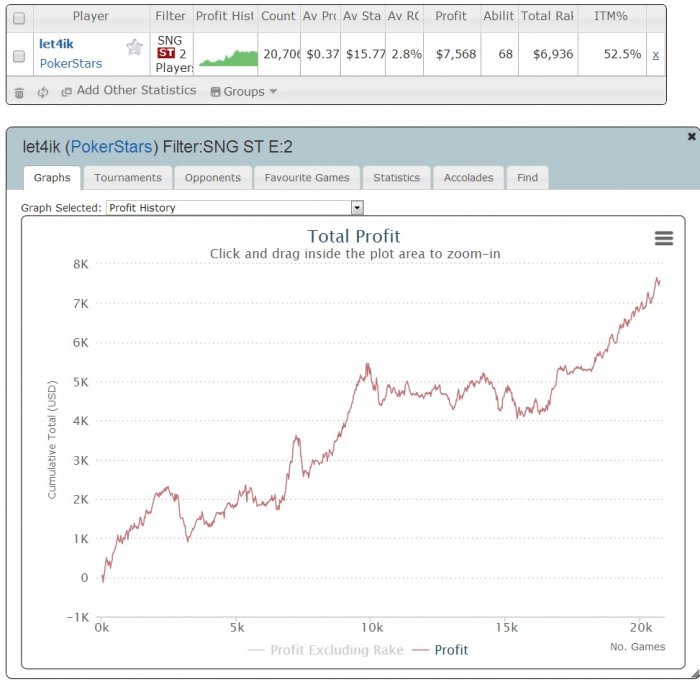Check the let4ik row checkbox
Screen dimensions: 700x687
pyautogui.click(x=19, y=56)
